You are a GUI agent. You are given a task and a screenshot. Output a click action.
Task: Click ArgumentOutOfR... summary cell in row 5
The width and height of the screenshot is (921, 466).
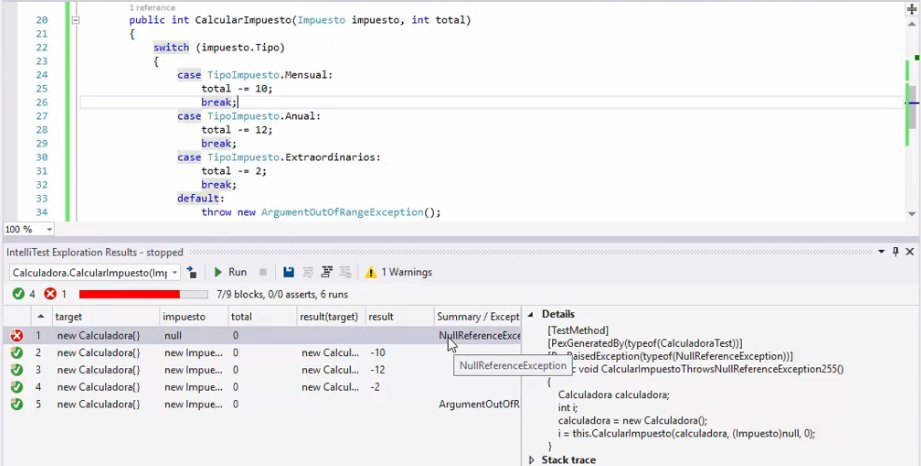tap(479, 404)
